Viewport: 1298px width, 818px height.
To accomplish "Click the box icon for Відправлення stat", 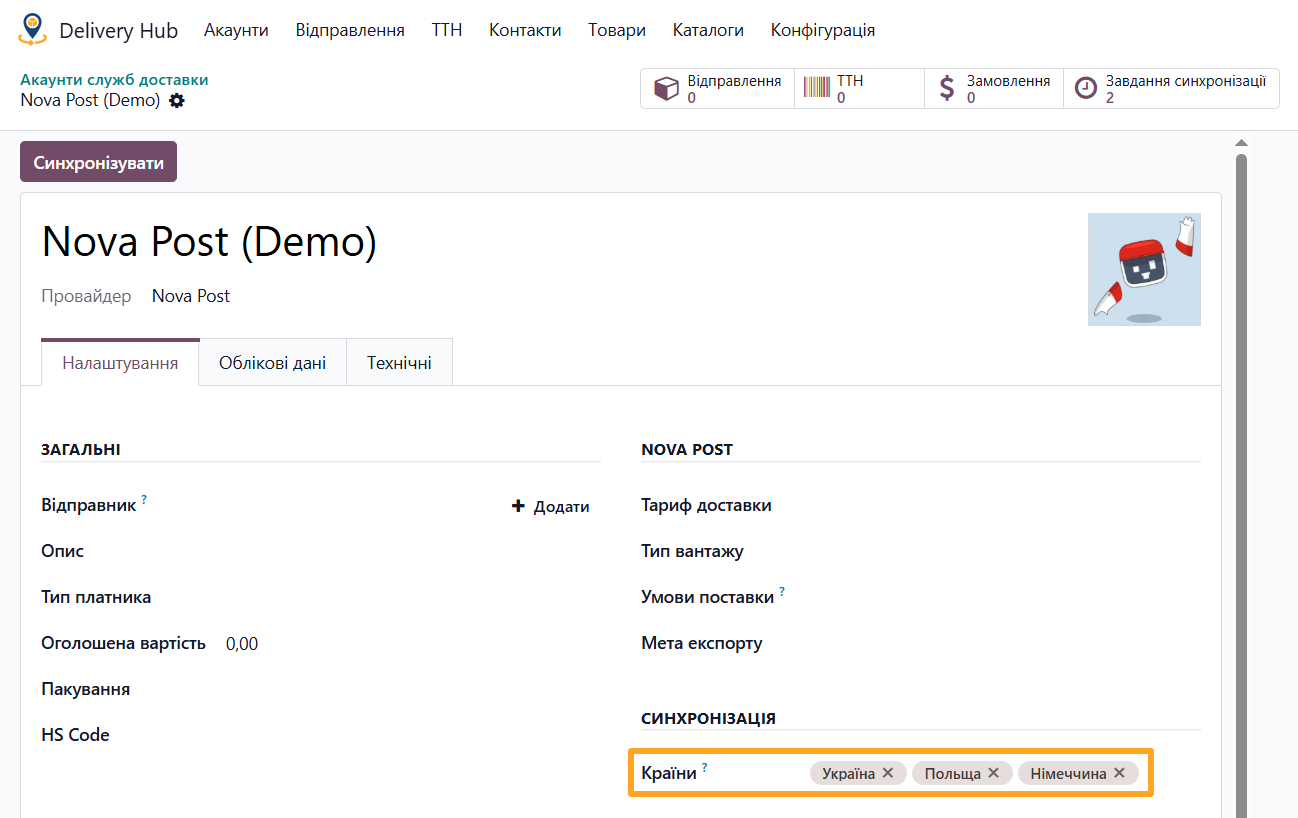I will point(666,88).
